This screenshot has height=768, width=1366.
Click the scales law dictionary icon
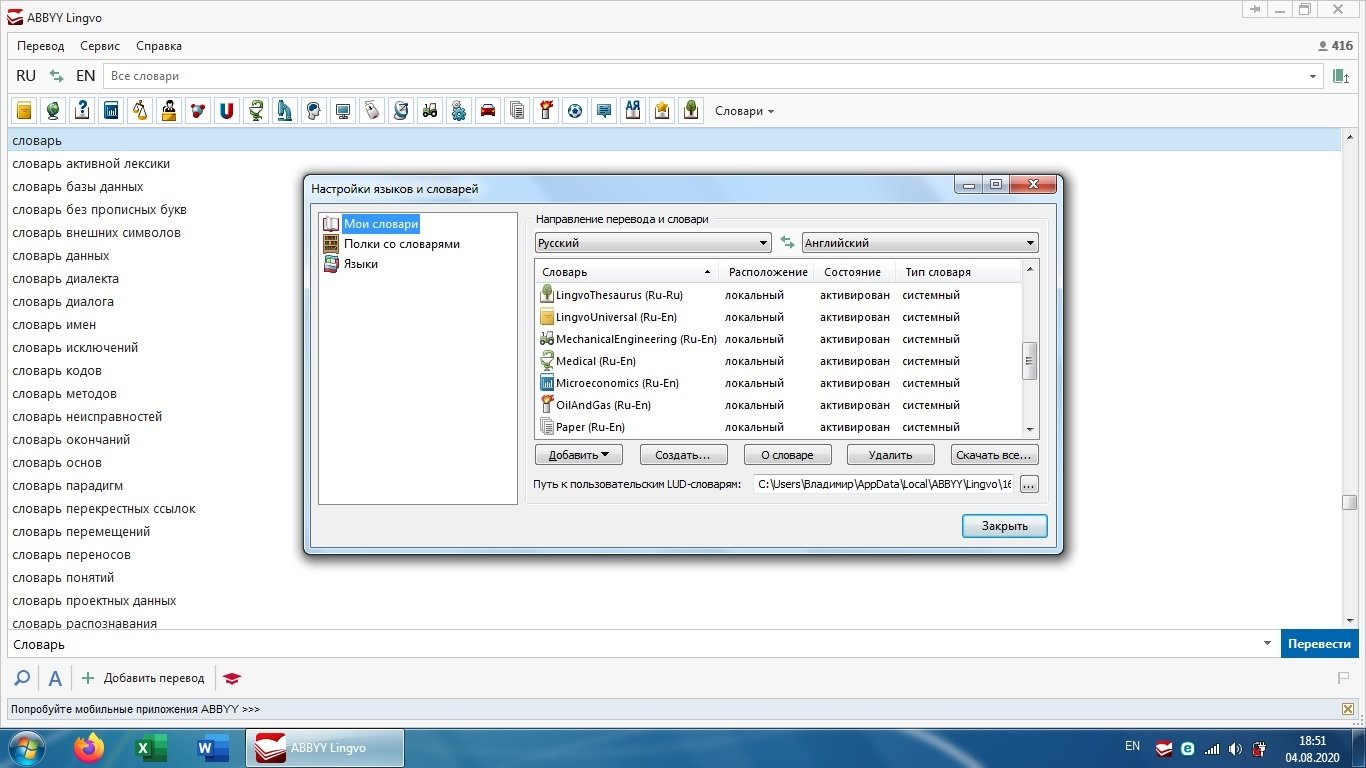140,111
